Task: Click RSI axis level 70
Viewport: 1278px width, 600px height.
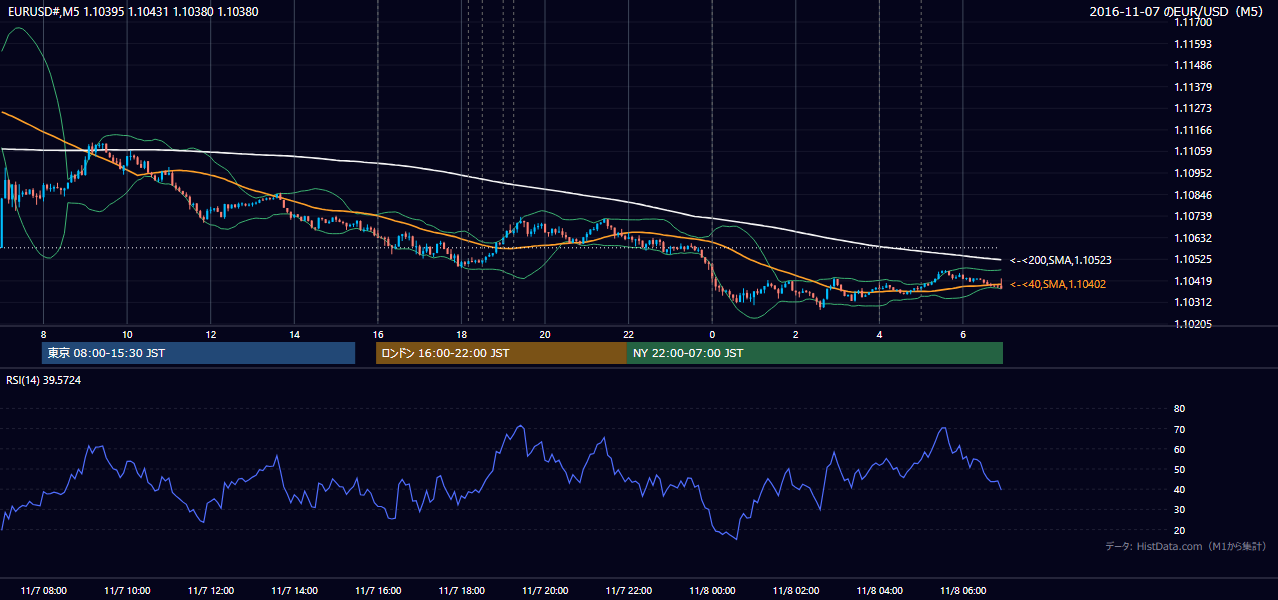Action: [x=1179, y=429]
